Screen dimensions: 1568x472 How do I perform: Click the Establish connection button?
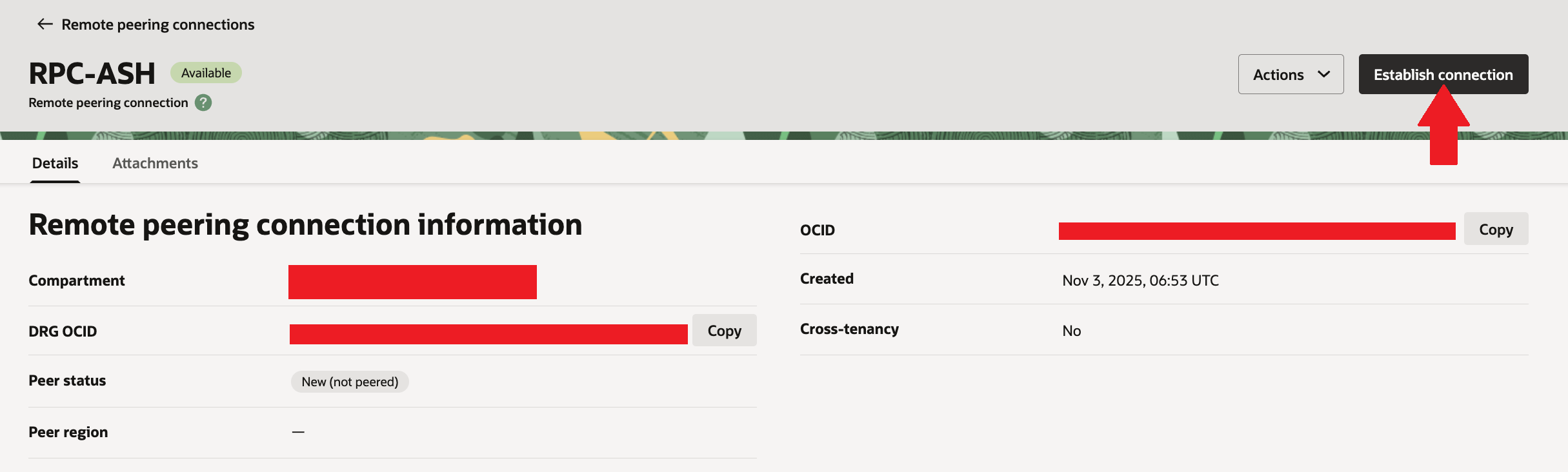[x=1443, y=74]
